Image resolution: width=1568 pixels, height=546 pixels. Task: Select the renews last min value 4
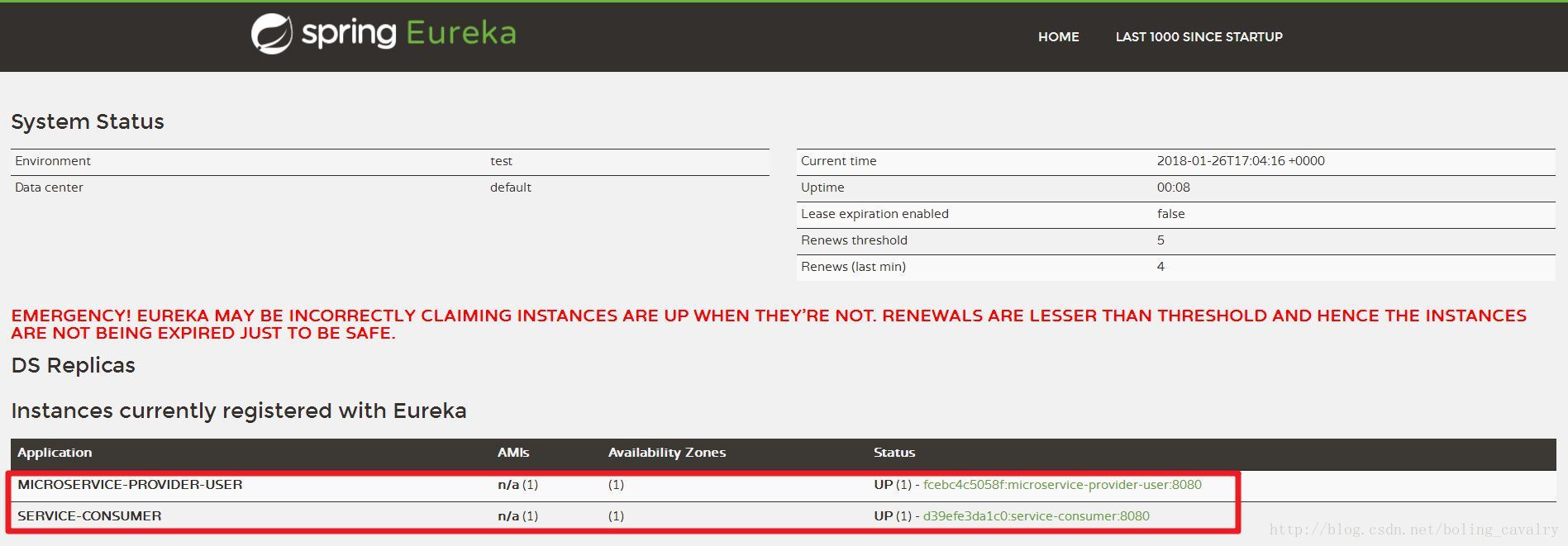pos(1161,267)
